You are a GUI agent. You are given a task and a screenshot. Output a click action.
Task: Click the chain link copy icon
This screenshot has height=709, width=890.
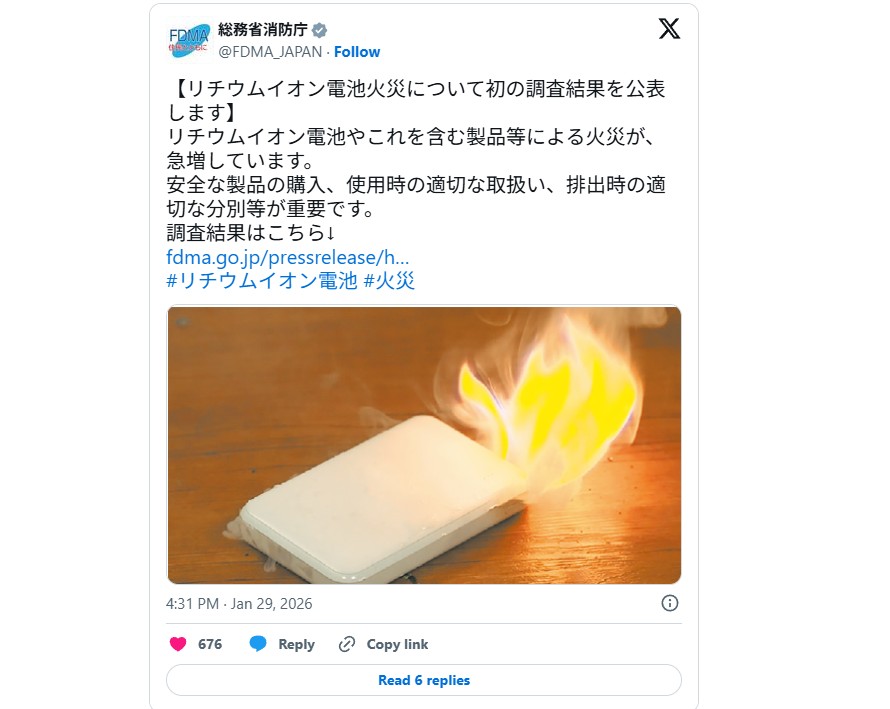point(346,644)
